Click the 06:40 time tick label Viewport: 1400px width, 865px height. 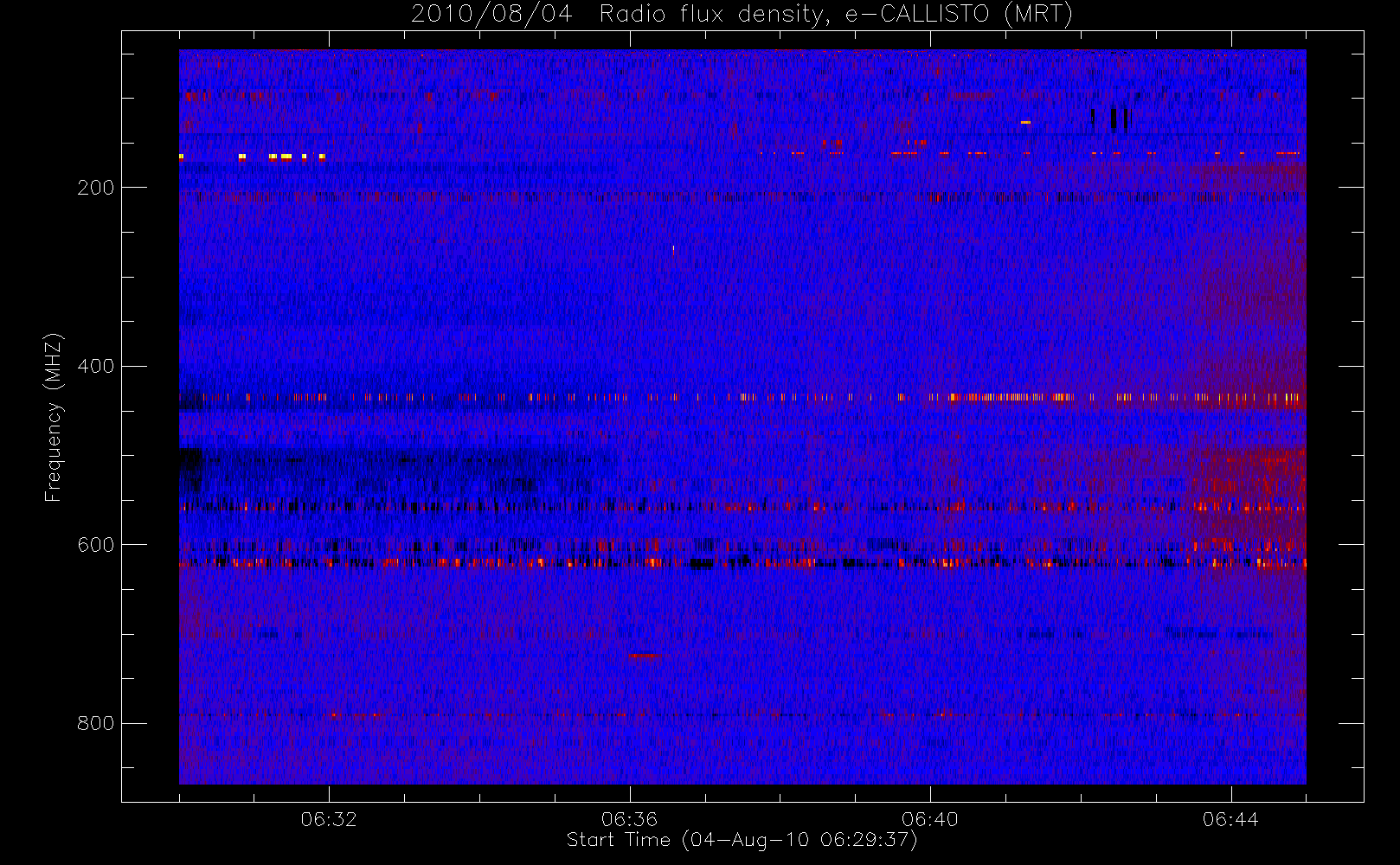point(930,819)
